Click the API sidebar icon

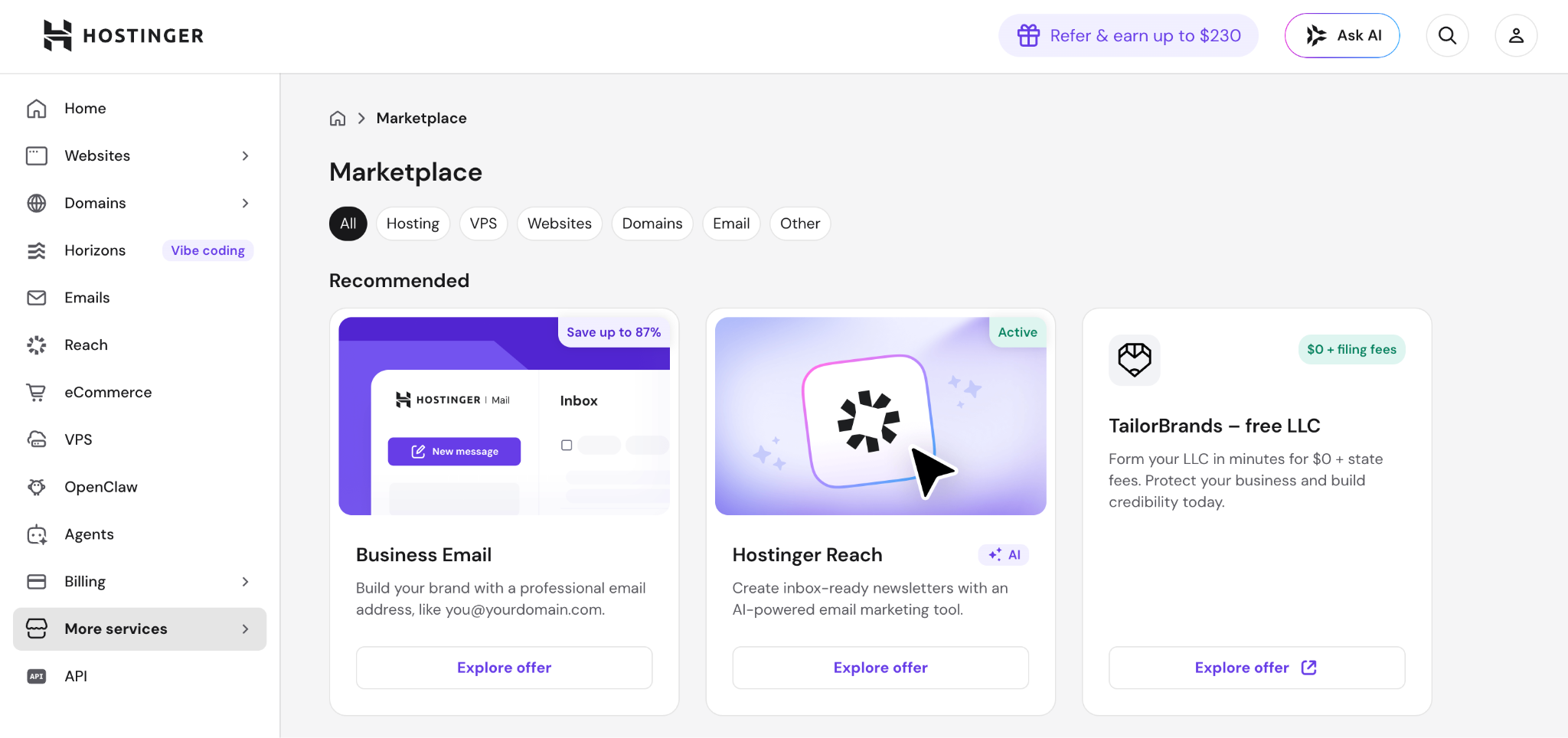(37, 676)
